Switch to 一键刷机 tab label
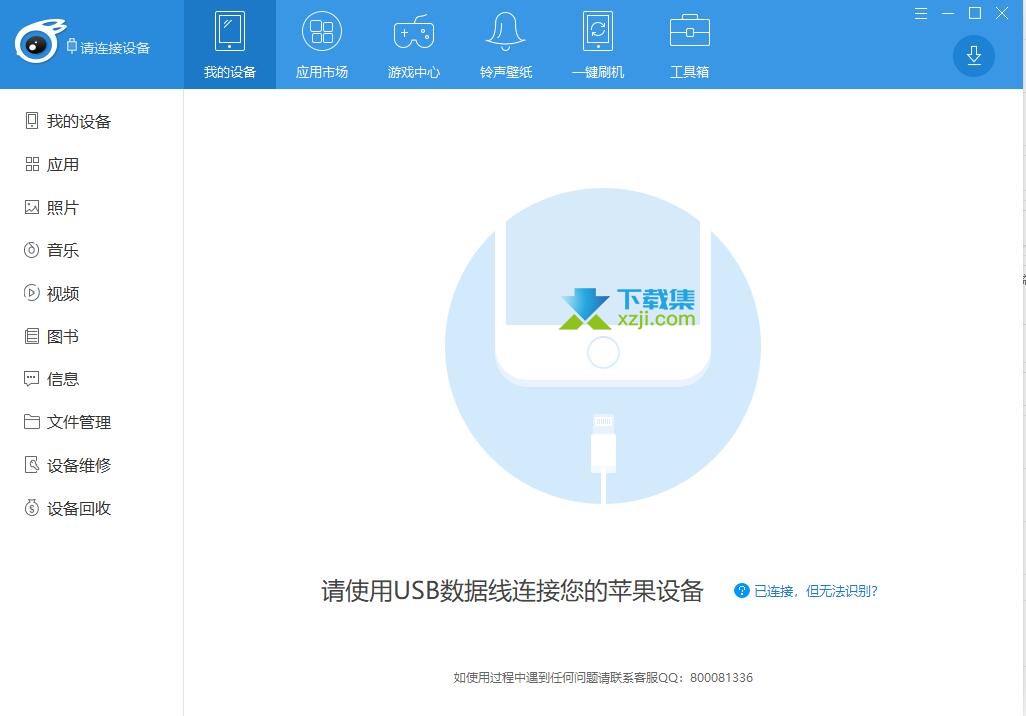1026x716 pixels. tap(598, 72)
